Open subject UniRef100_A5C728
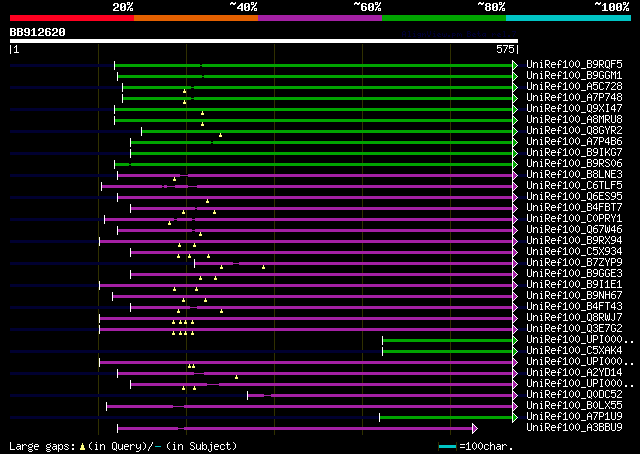 [x=574, y=87]
